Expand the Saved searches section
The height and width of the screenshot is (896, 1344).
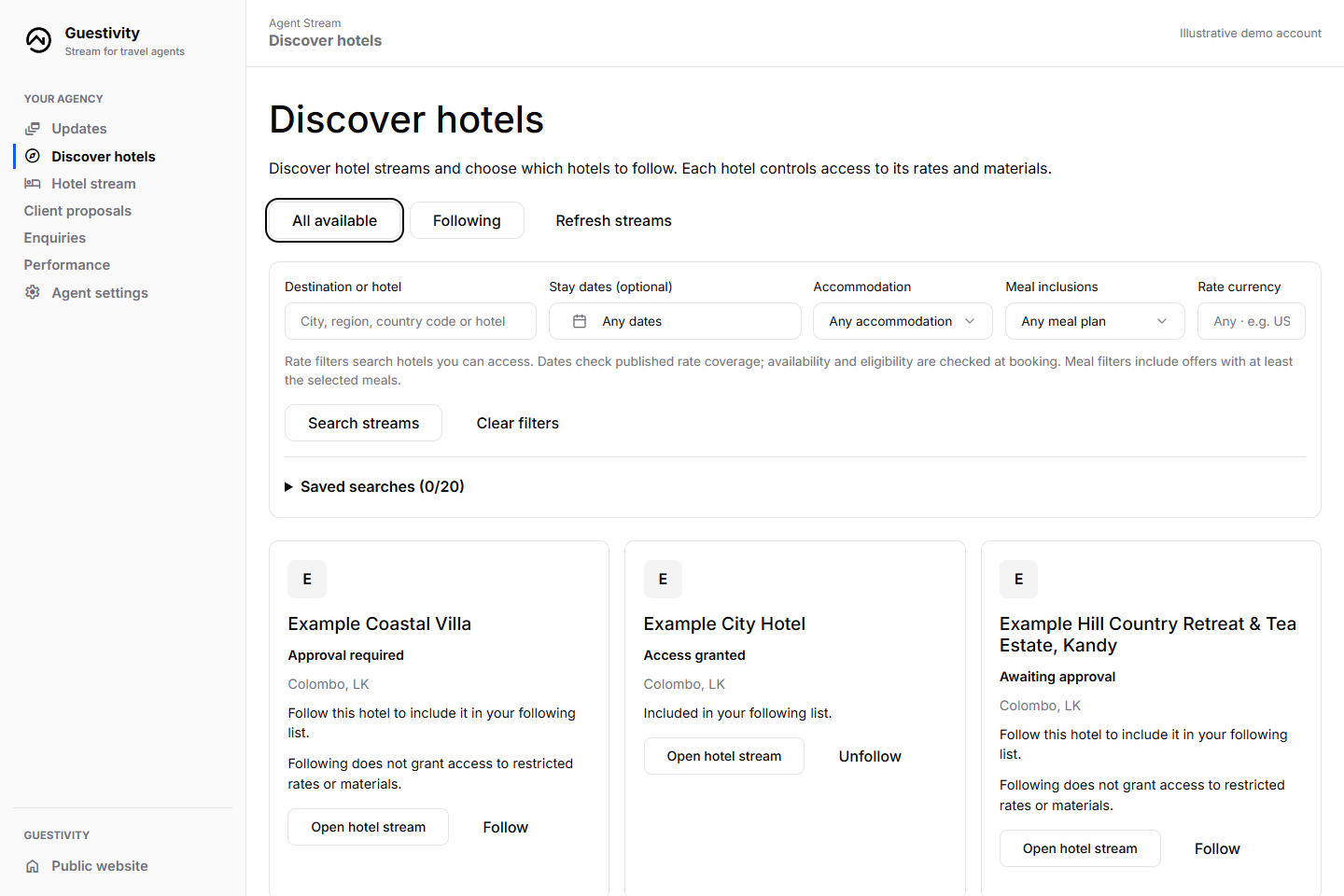[x=374, y=486]
